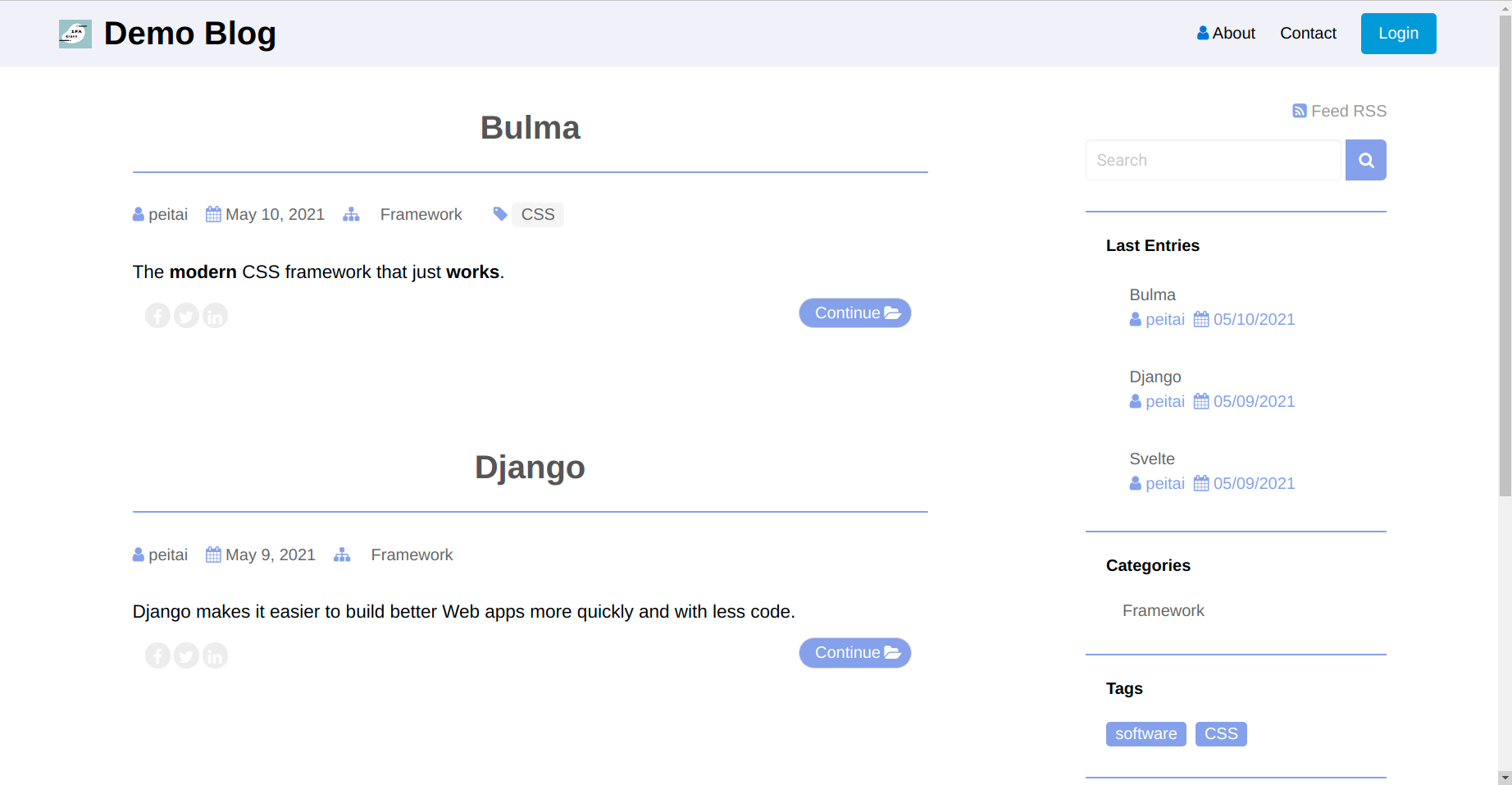Click peitai under Django in Last Entries

point(1165,401)
